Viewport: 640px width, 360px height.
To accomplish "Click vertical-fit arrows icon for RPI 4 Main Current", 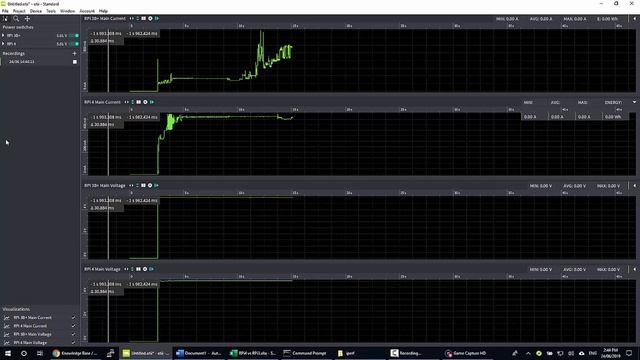I will pos(133,102).
